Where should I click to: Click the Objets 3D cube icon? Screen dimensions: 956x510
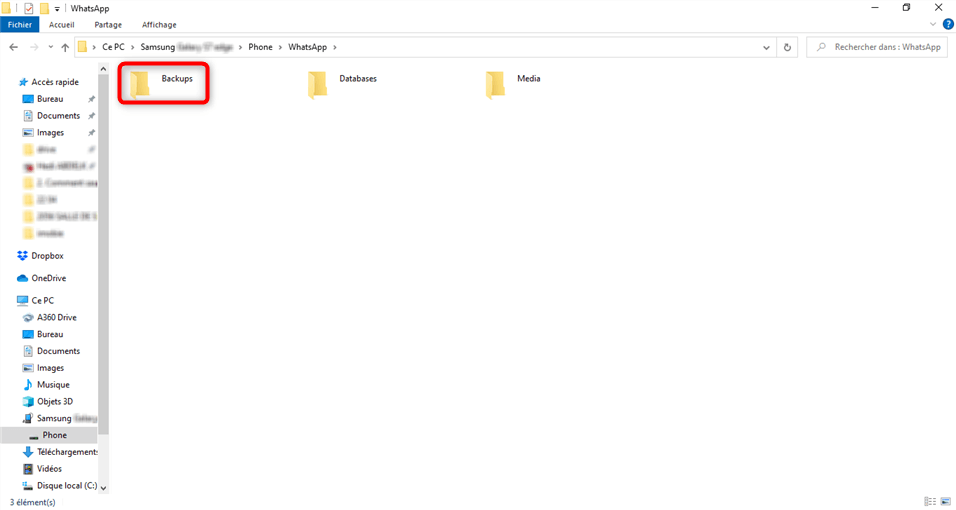pyautogui.click(x=28, y=401)
